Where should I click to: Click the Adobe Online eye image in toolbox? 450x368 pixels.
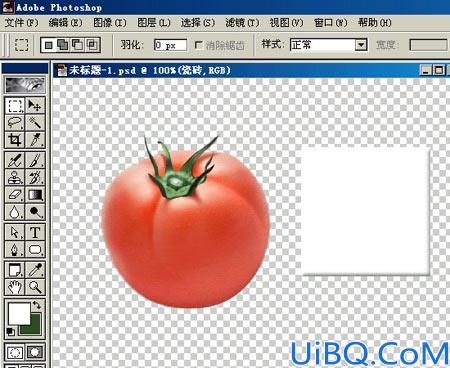25,85
